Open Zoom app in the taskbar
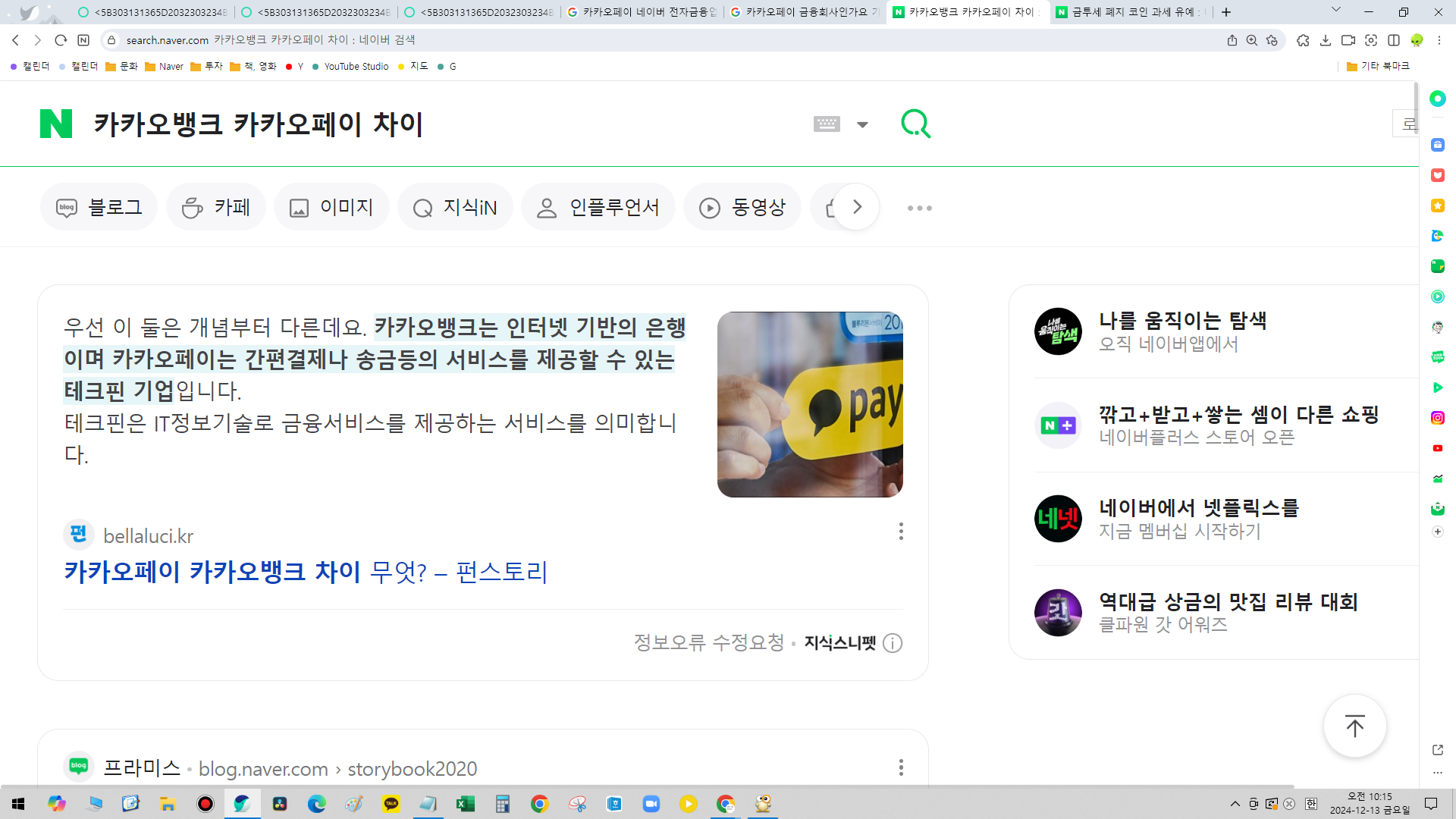The height and width of the screenshot is (819, 1456). (651, 804)
